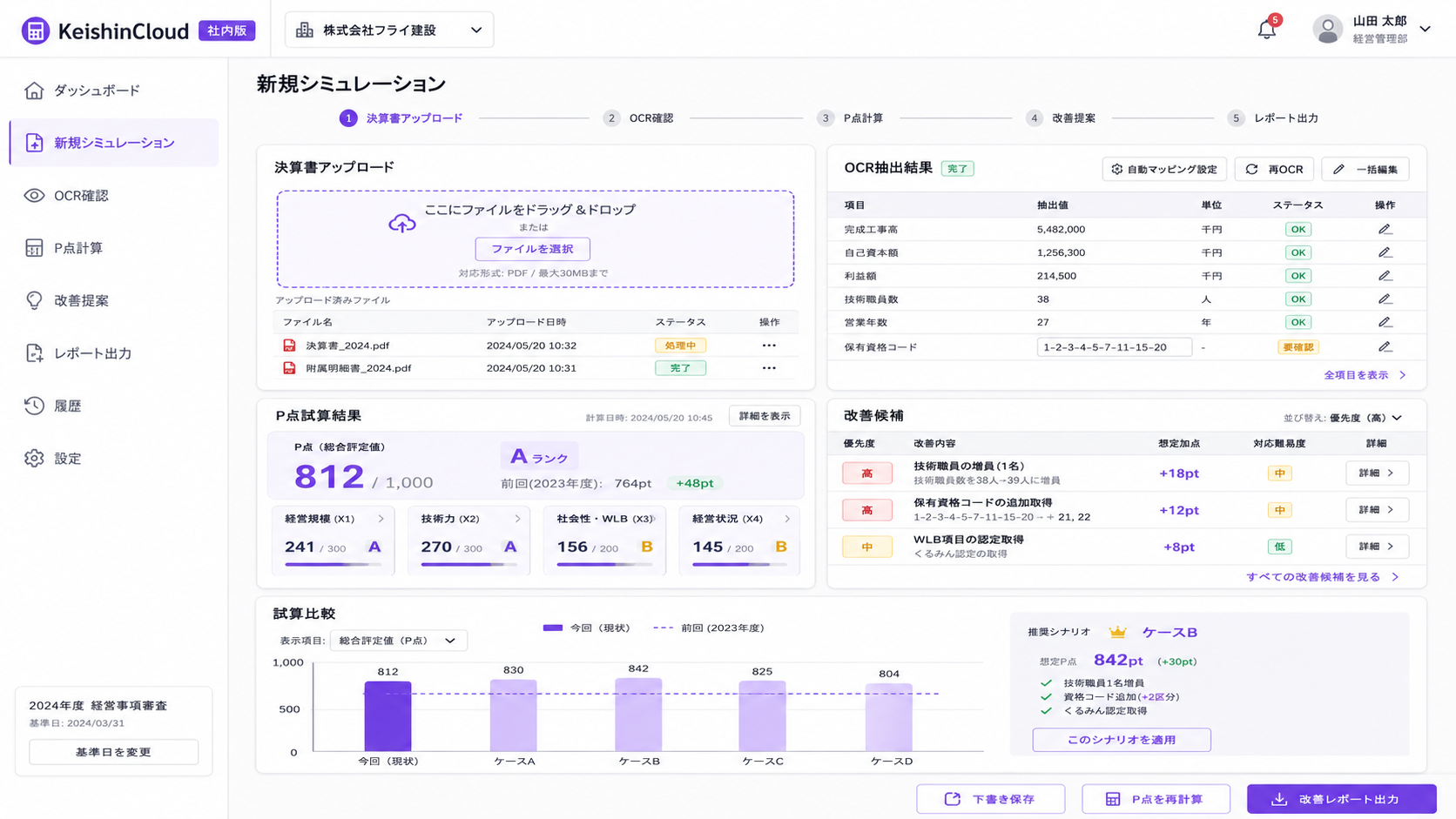Viewport: 1456px width, 819px height.
Task: Open the 株式会社フライ建設 company dropdown
Action: (389, 30)
